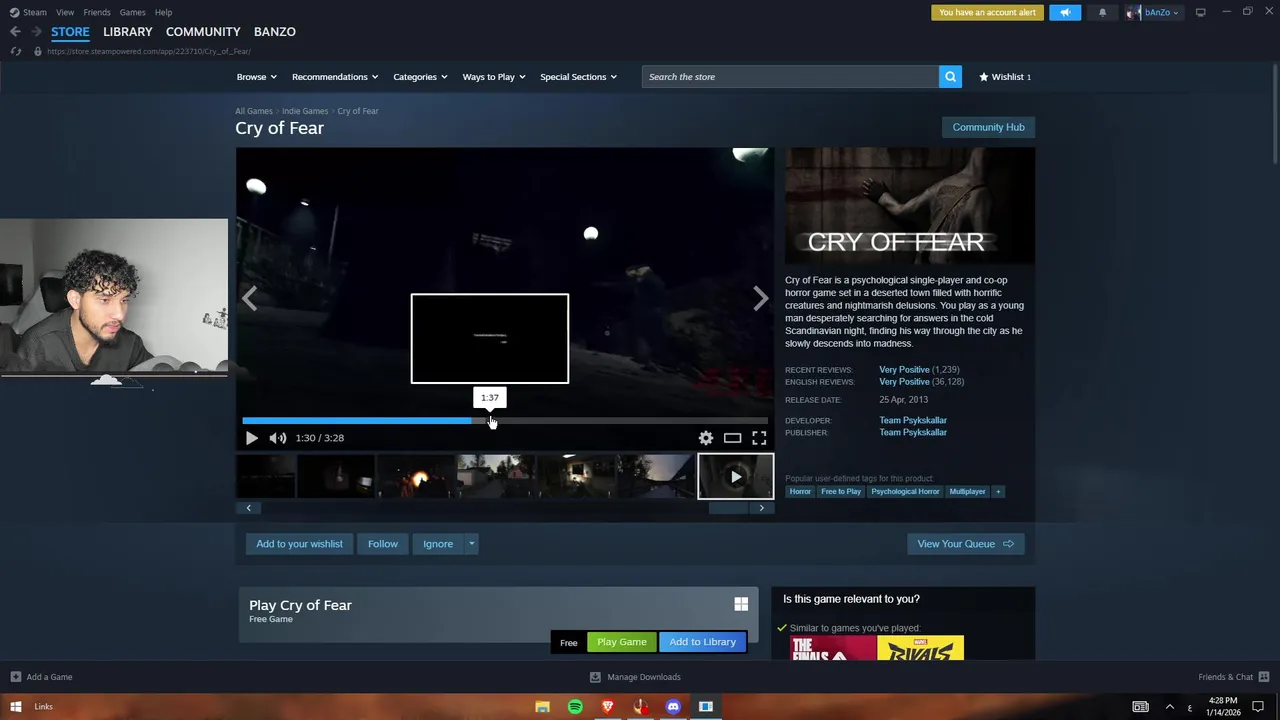1280x720 pixels.
Task: Open the announcements megaphone icon
Action: pyautogui.click(x=1065, y=12)
